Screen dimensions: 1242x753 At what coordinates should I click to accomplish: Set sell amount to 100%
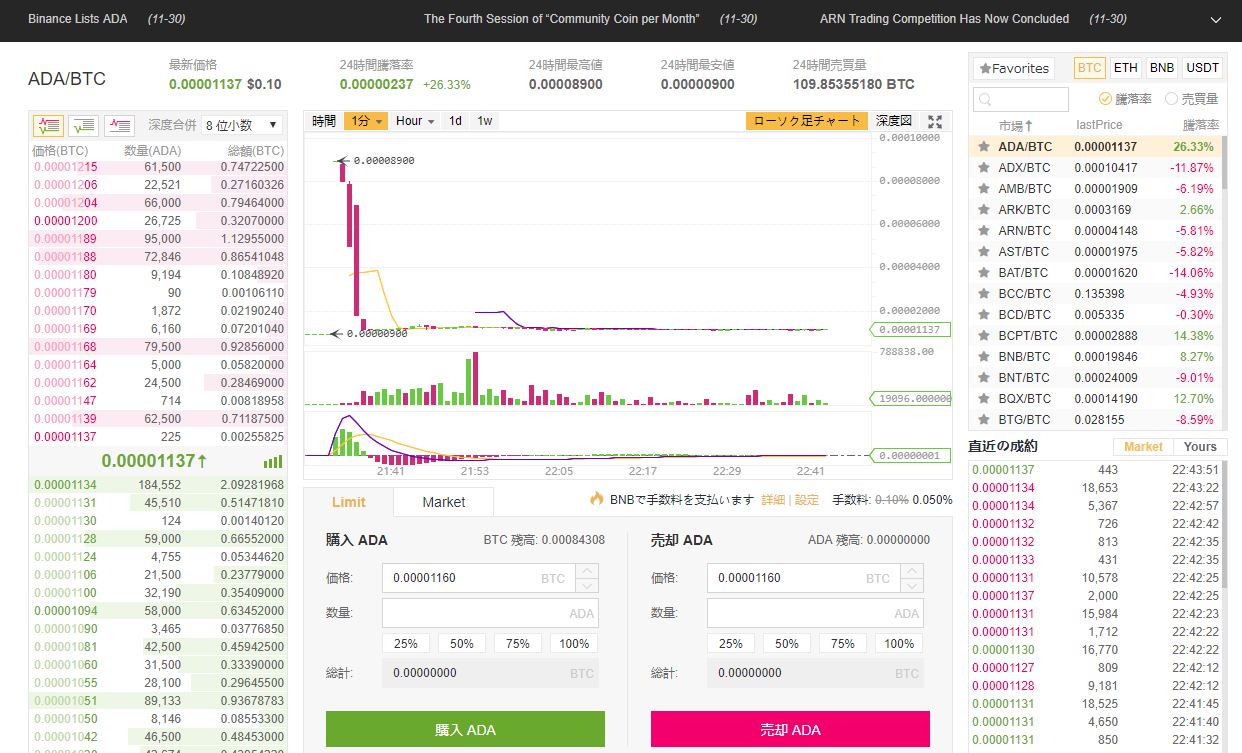(x=899, y=644)
